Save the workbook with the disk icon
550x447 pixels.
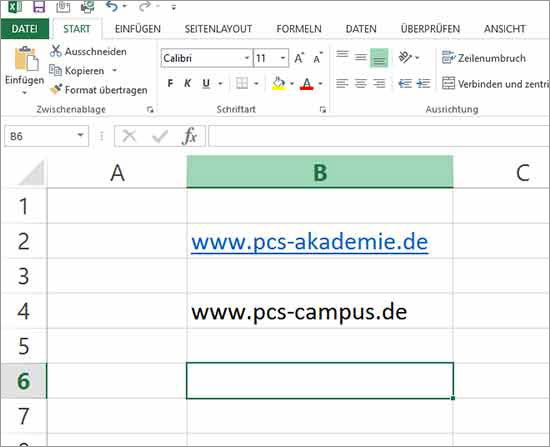point(39,7)
